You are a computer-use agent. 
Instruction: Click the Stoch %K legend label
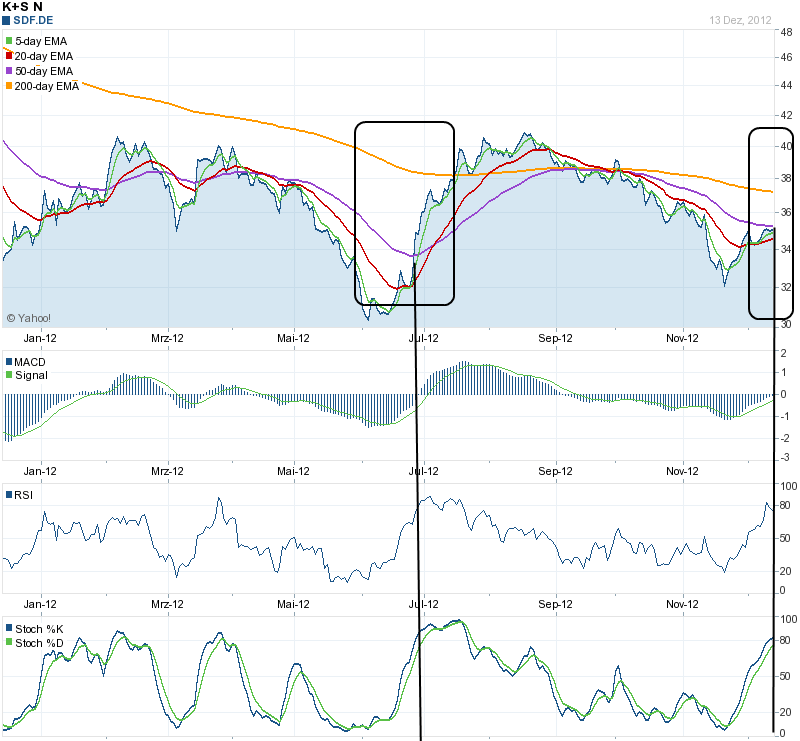(x=39, y=629)
